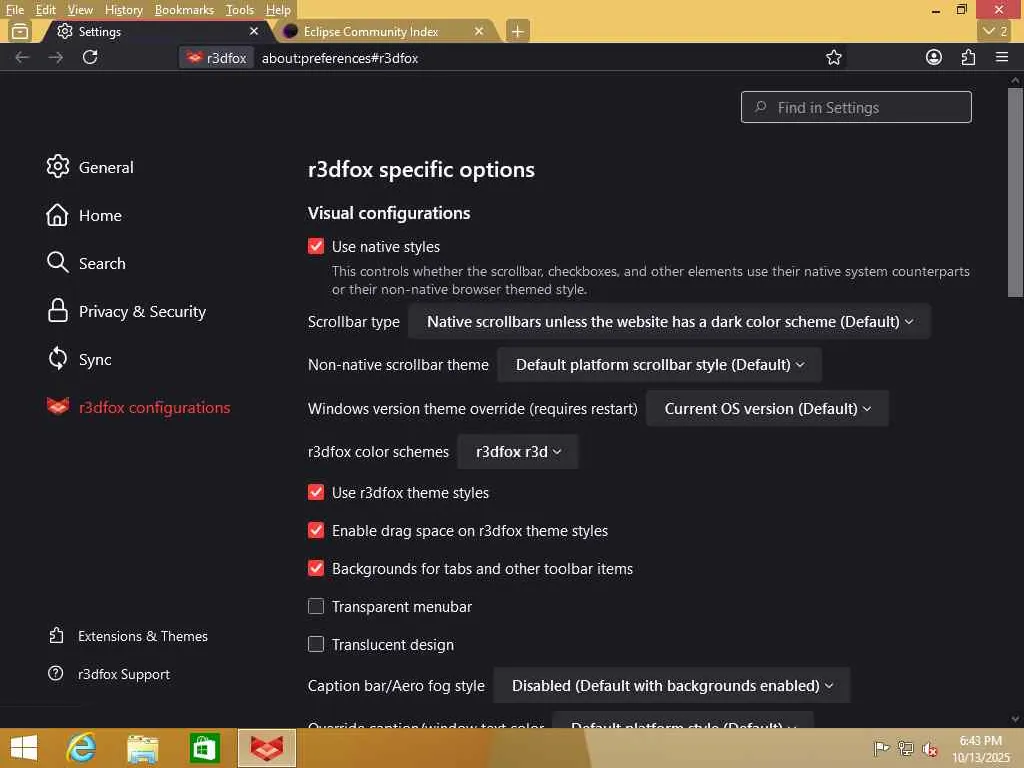Open network icon in system tray
This screenshot has height=768, width=1024.
[x=905, y=748]
